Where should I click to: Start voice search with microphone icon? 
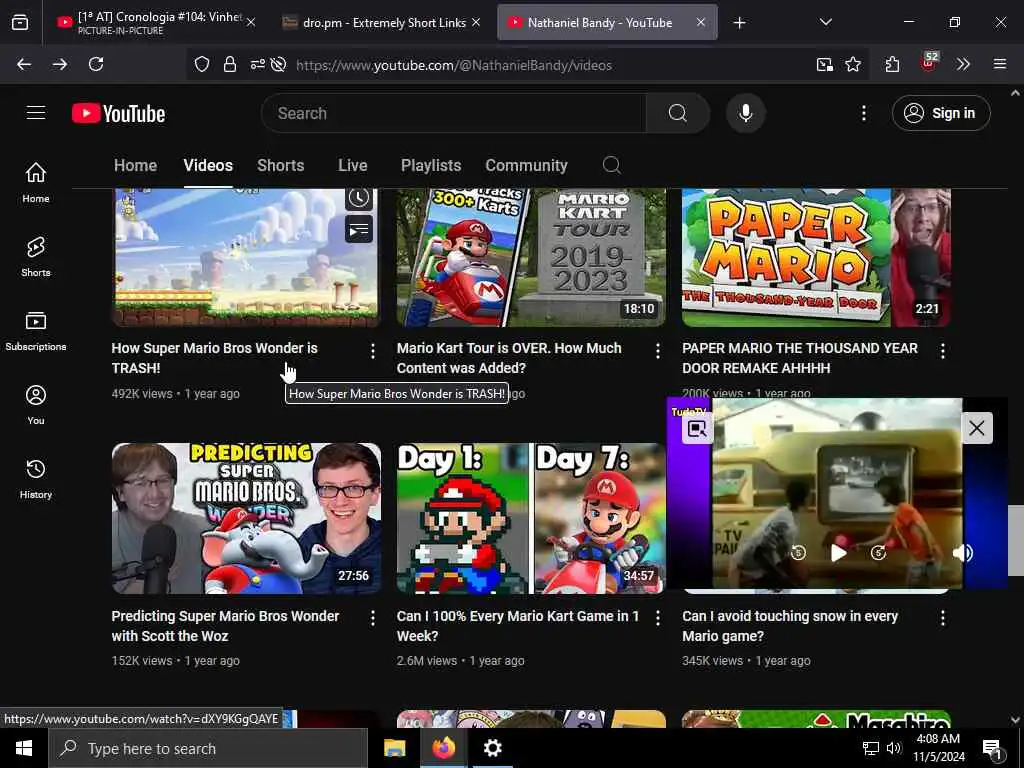click(745, 113)
